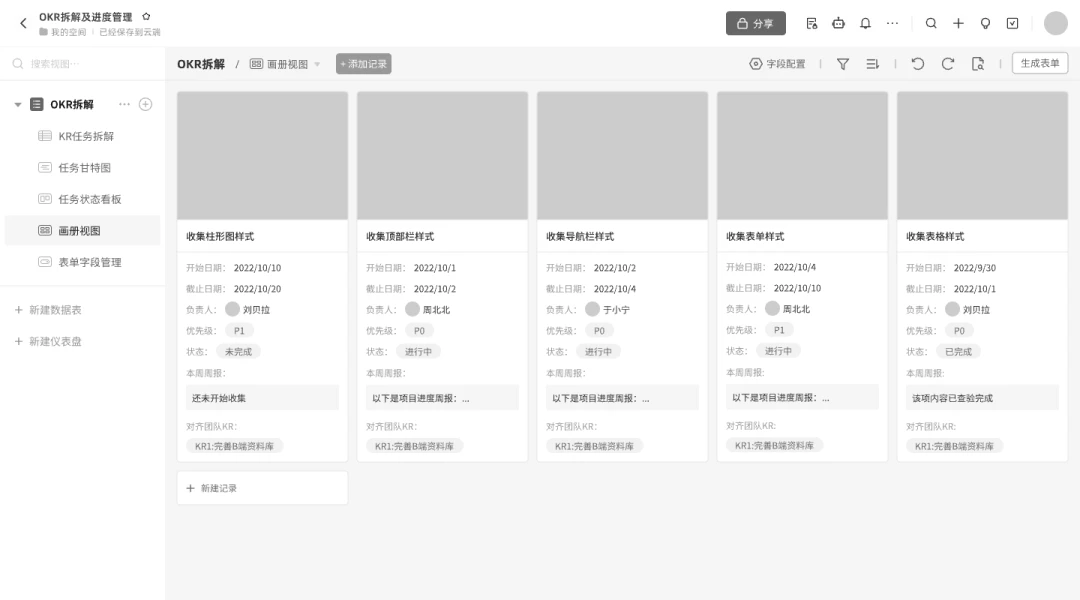Click the back arrow icon
This screenshot has height=600, width=1080.
(23, 23)
